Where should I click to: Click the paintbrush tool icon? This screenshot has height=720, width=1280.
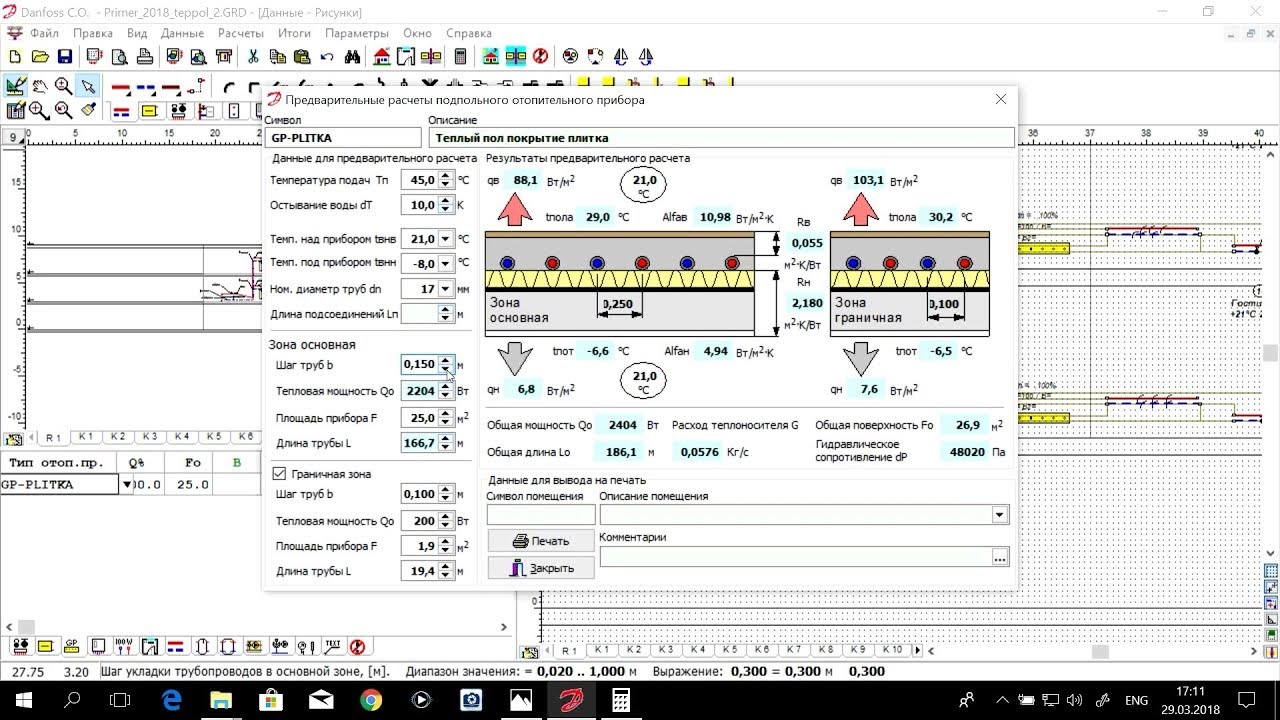point(89,110)
